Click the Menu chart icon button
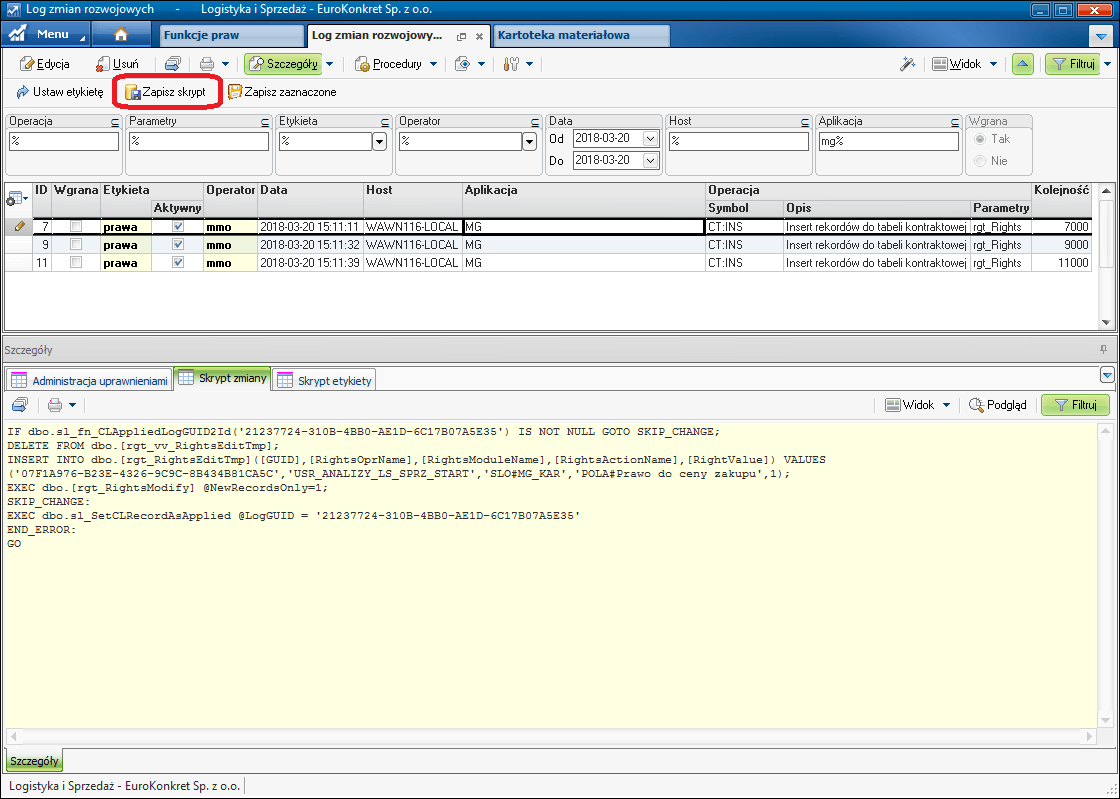Viewport: 1120px width, 799px height. 45,34
